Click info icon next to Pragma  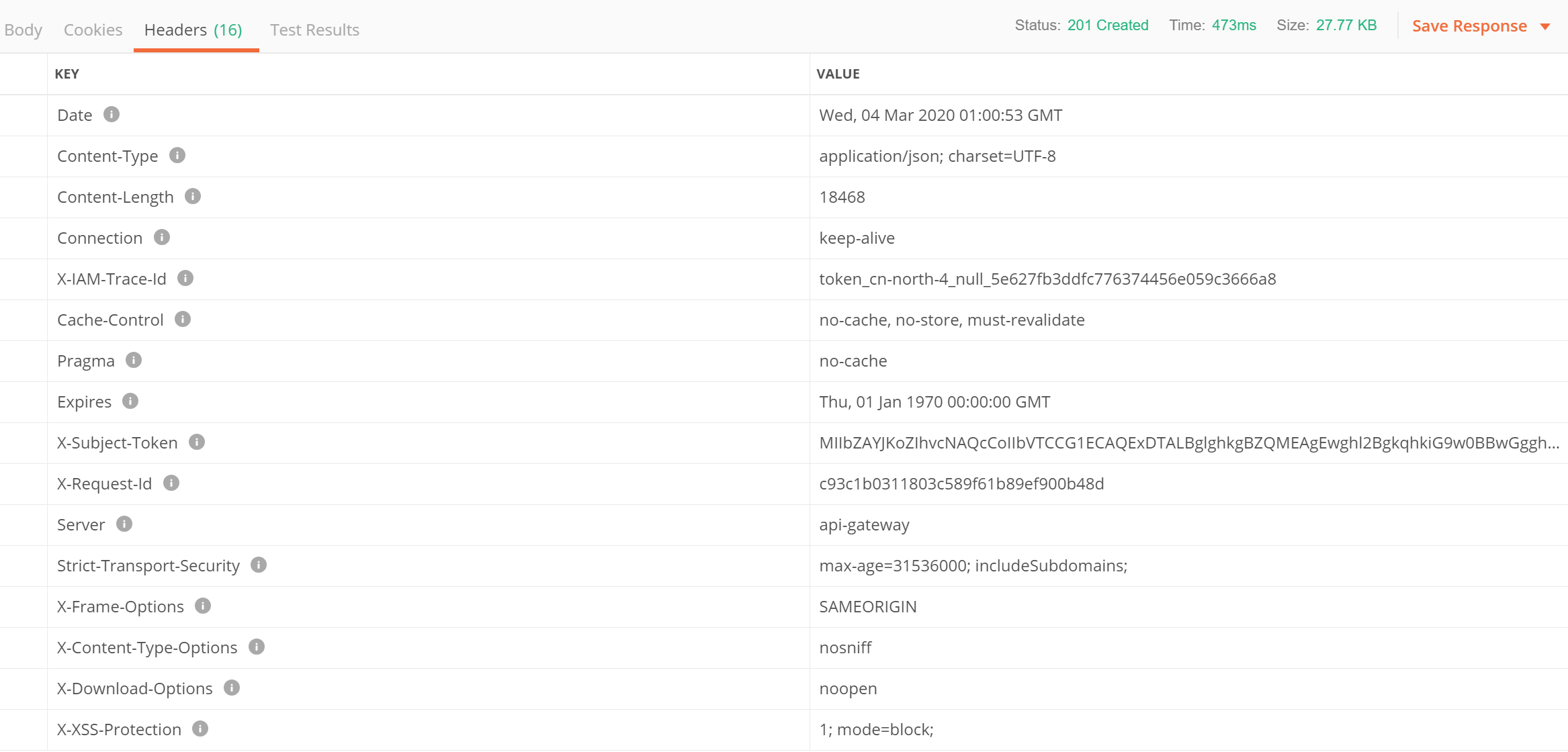point(134,360)
